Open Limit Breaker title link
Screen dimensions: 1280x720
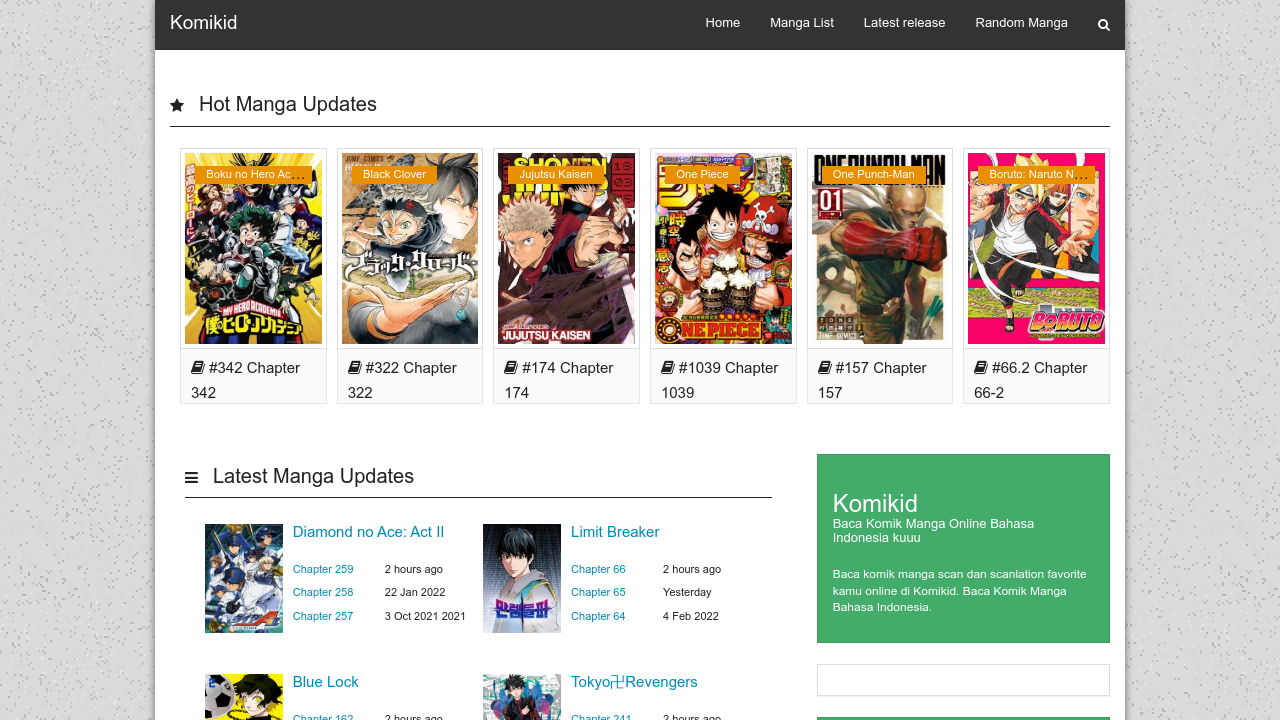(615, 532)
